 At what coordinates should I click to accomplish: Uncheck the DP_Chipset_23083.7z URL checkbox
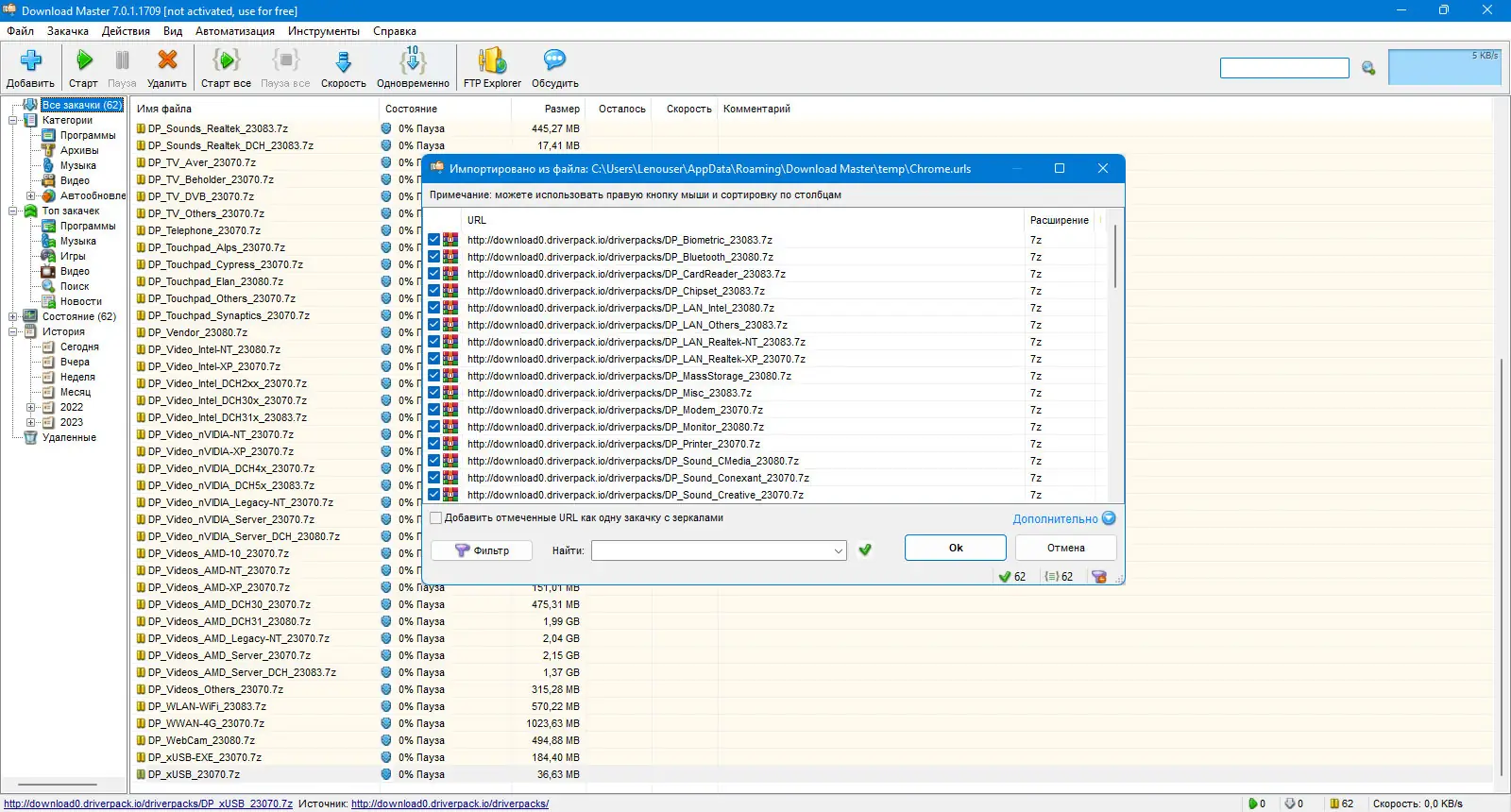[434, 291]
